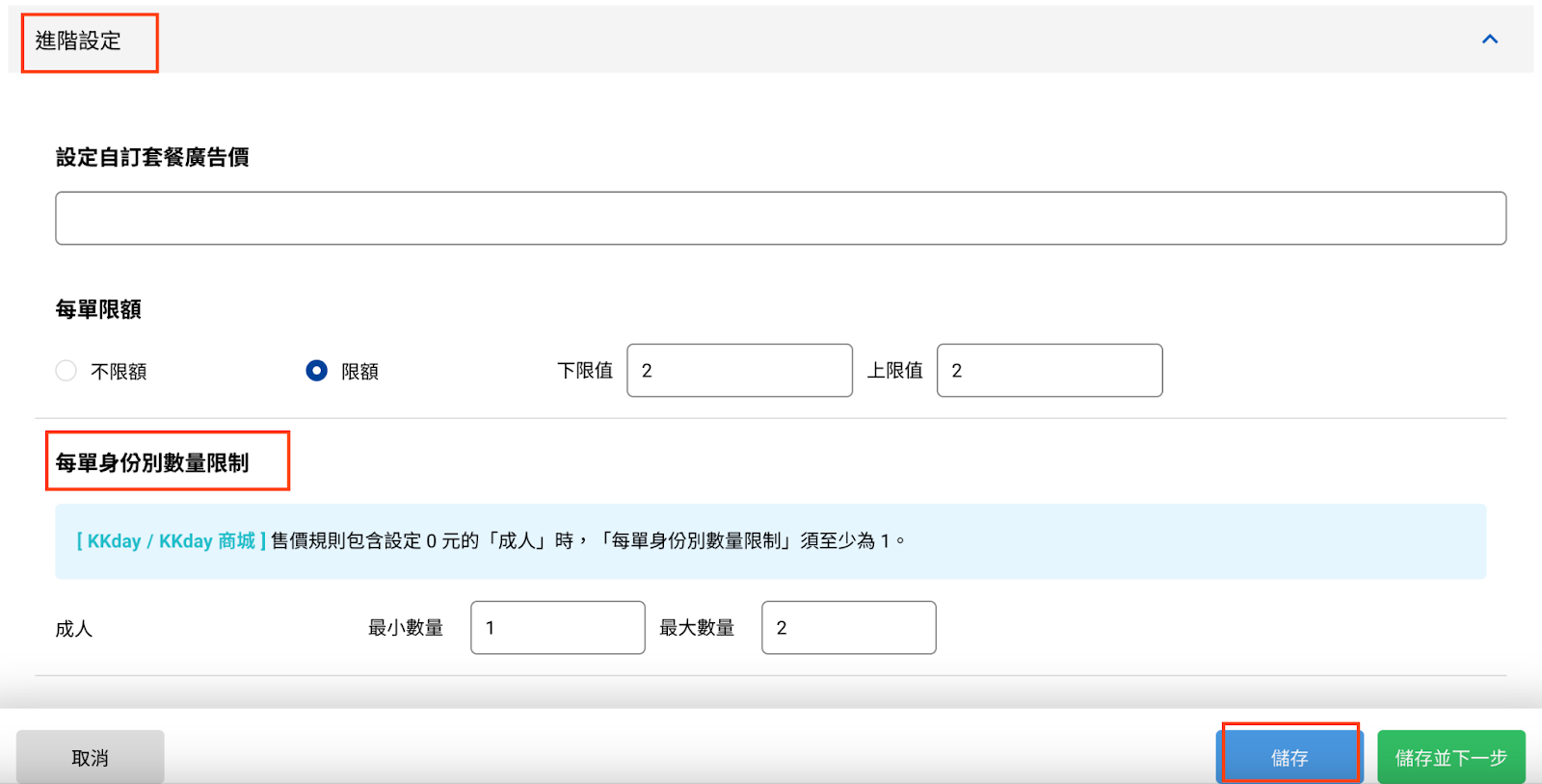Click the 上限值 input field
Viewport: 1542px width, 784px height.
coord(1050,371)
